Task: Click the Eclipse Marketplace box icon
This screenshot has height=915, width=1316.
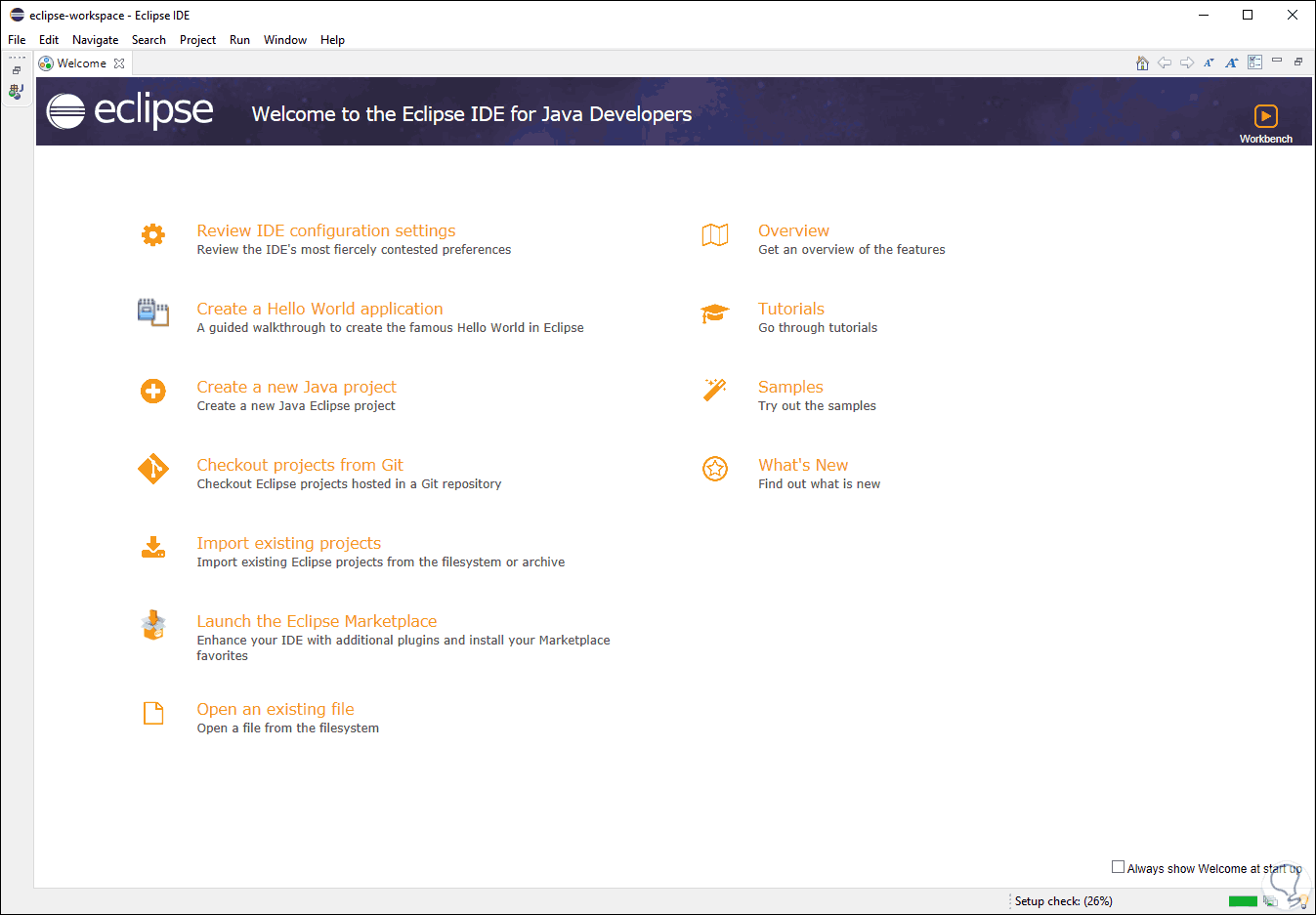Action: pos(153,625)
